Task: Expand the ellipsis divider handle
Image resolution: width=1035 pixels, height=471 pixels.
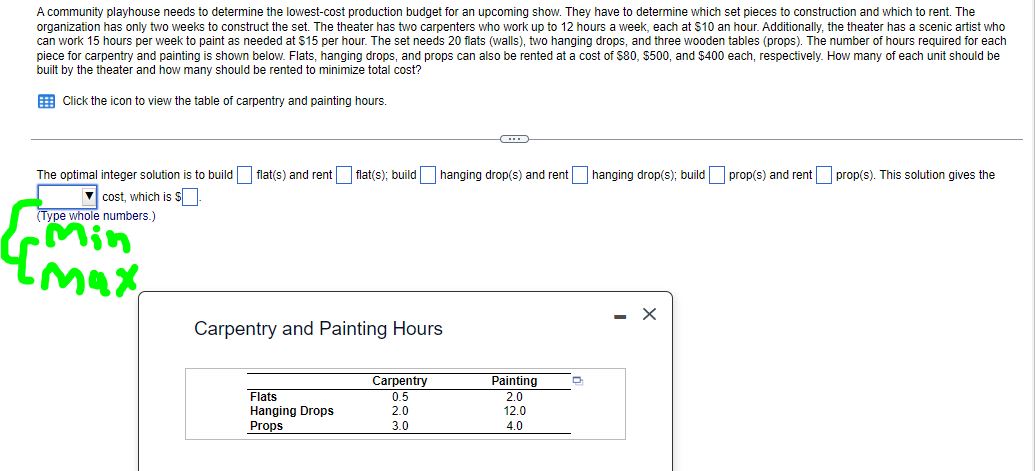Action: [x=514, y=139]
